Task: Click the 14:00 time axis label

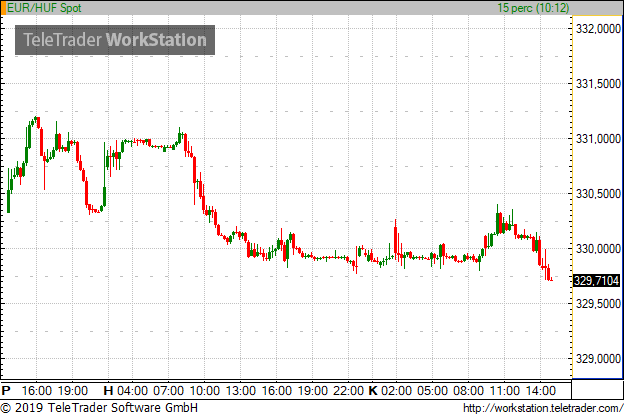Action: 540,391
